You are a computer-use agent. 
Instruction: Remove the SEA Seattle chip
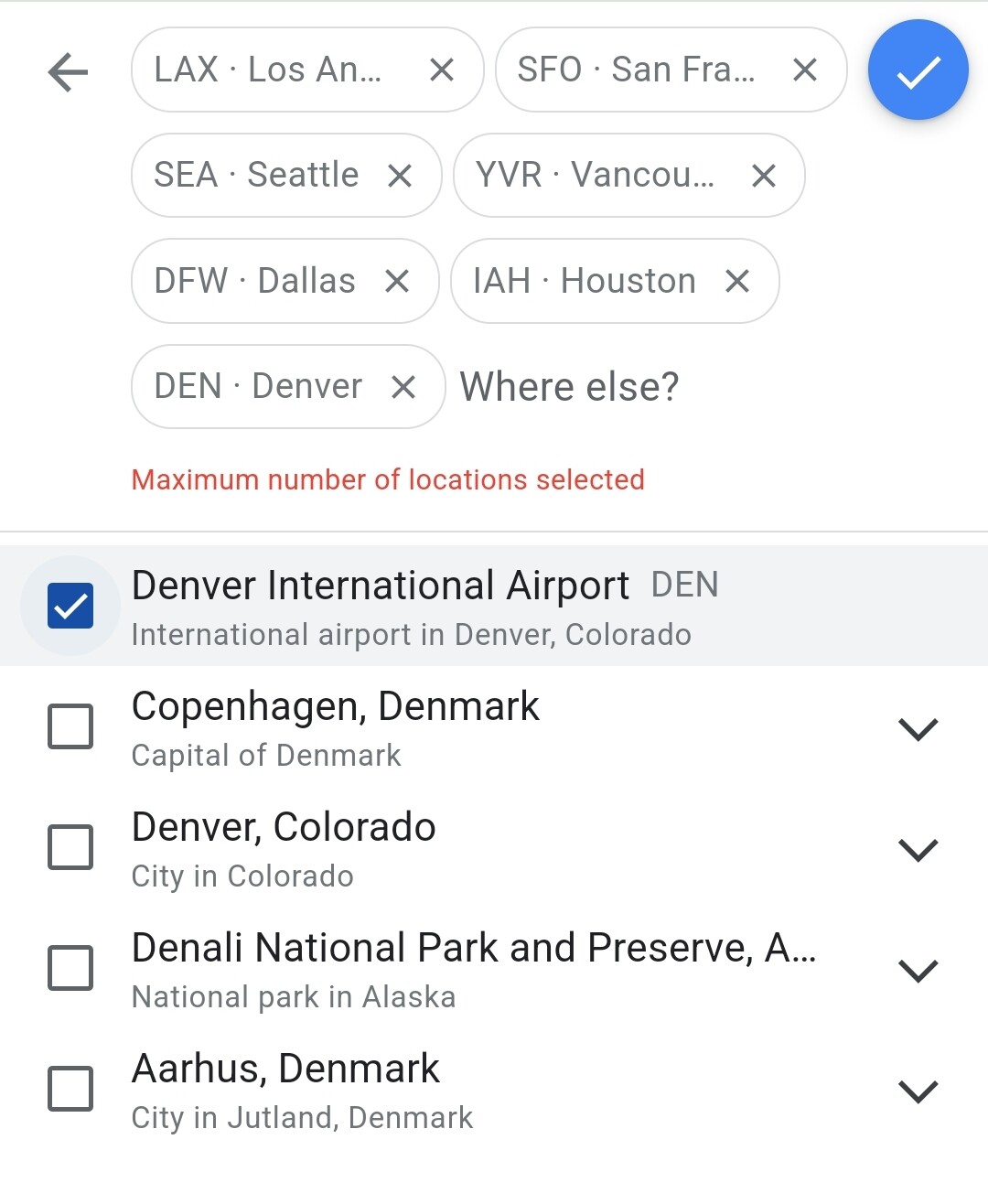[400, 176]
